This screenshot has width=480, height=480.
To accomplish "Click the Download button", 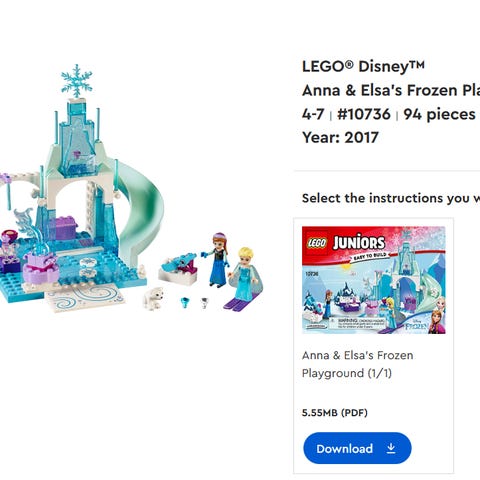I will tap(357, 448).
